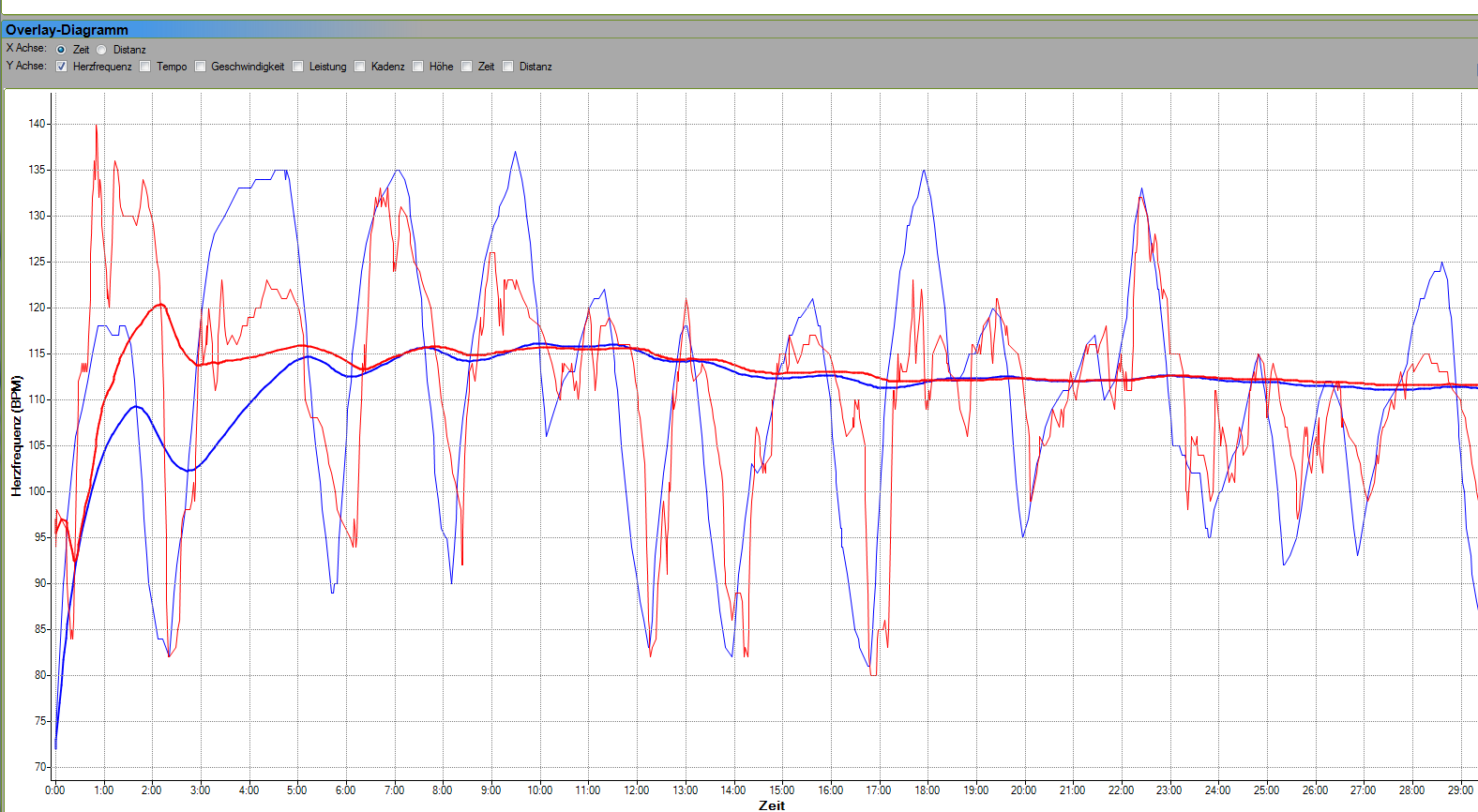Enable the Y axis Distanz checkbox

click(x=508, y=67)
